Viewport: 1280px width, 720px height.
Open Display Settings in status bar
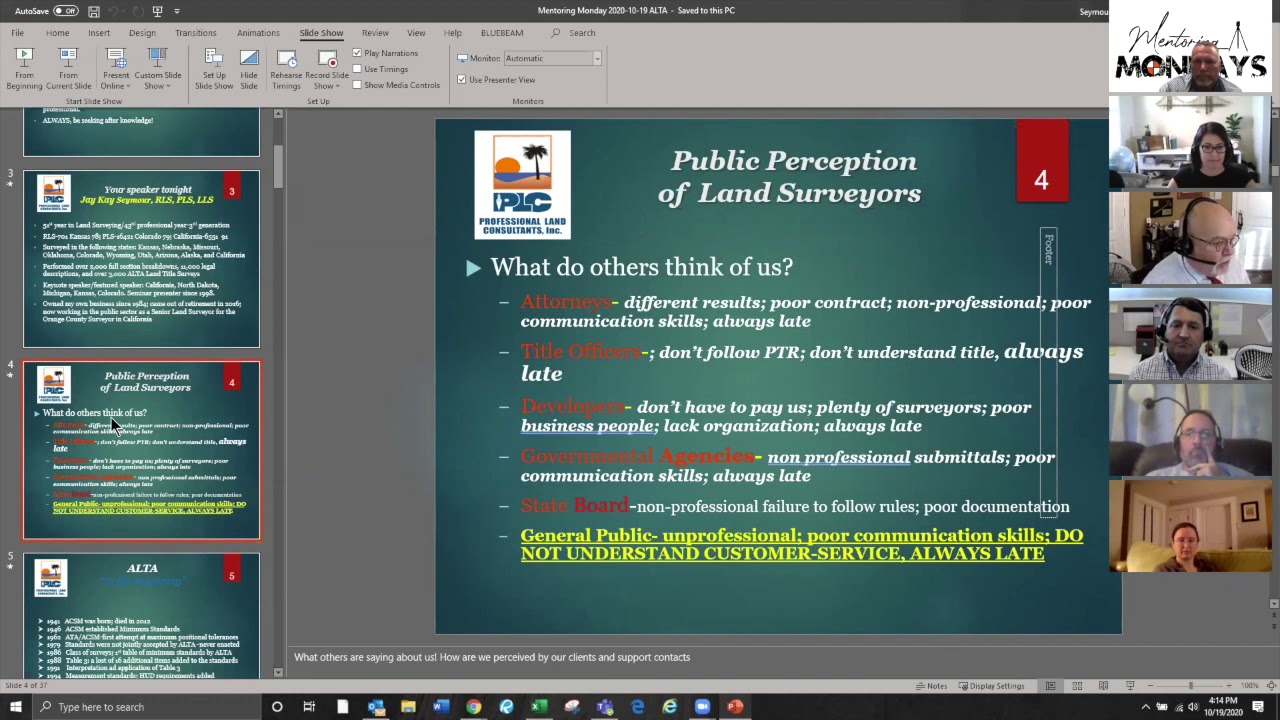pyautogui.click(x=991, y=686)
